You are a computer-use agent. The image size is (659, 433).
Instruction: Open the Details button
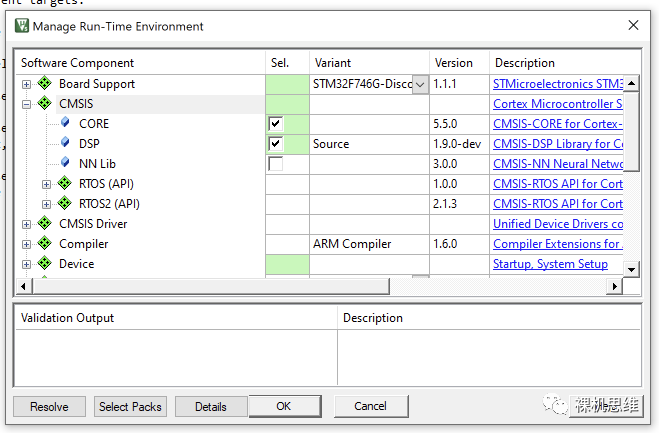coord(211,407)
